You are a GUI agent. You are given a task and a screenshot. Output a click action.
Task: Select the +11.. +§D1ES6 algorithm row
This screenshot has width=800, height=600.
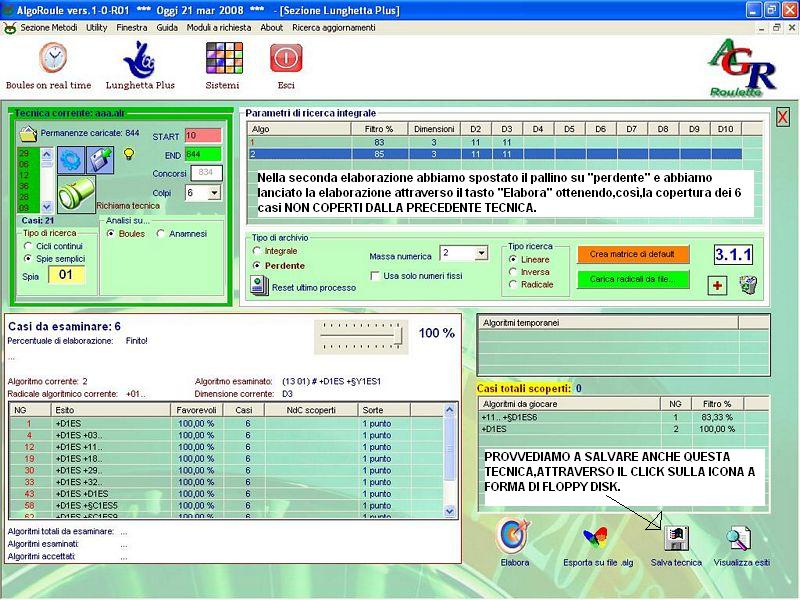tap(623, 417)
